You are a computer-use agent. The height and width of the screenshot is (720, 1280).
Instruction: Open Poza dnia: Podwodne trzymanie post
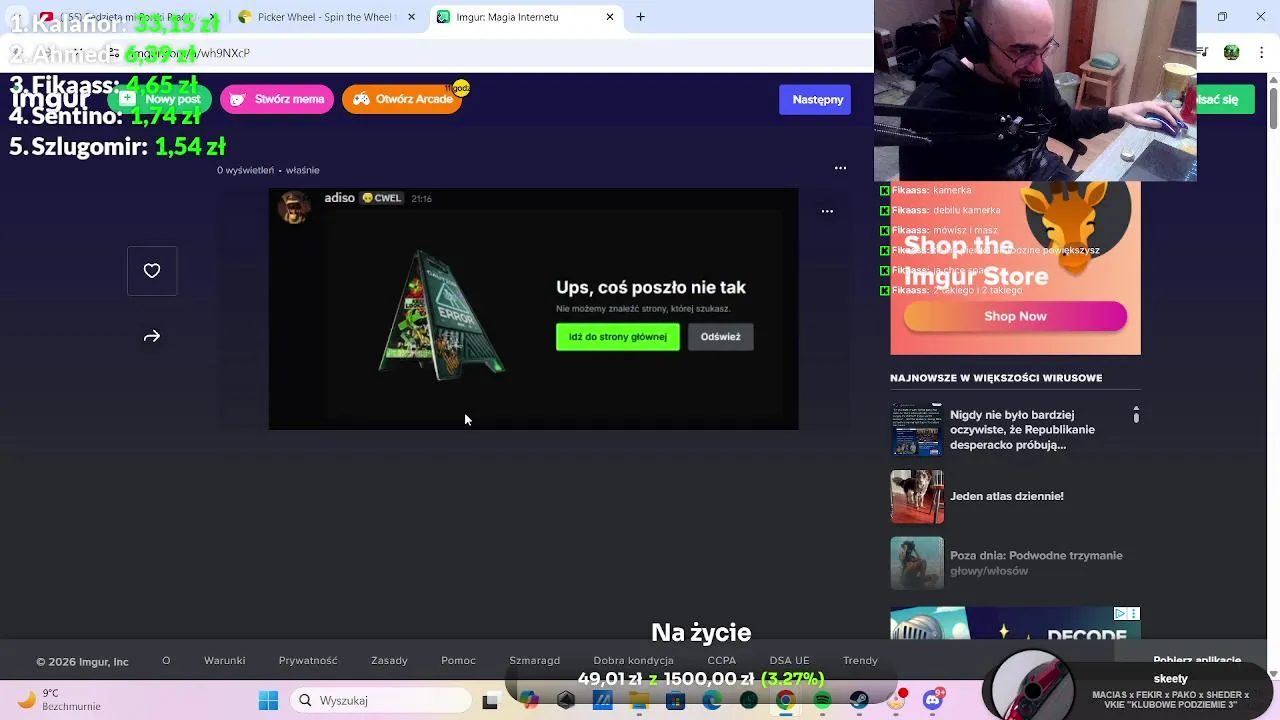click(1036, 563)
